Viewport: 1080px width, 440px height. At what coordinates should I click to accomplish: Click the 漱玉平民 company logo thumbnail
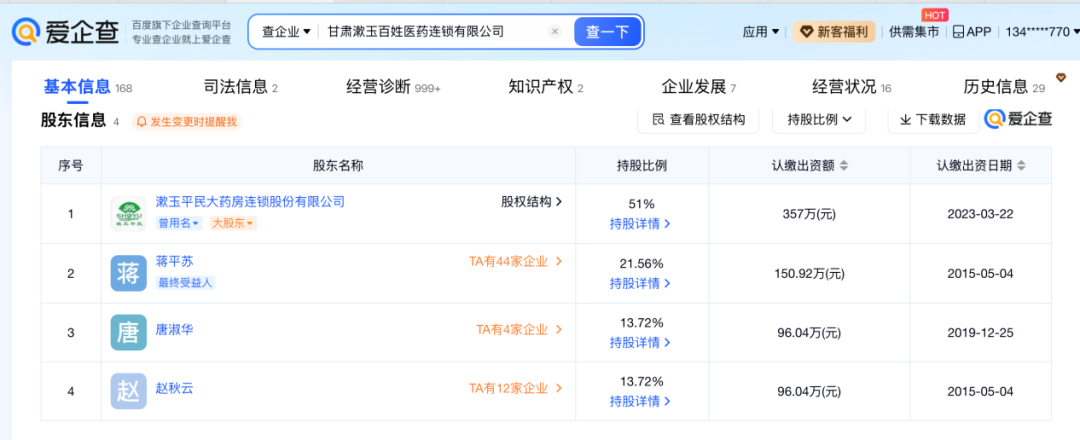pyautogui.click(x=129, y=213)
